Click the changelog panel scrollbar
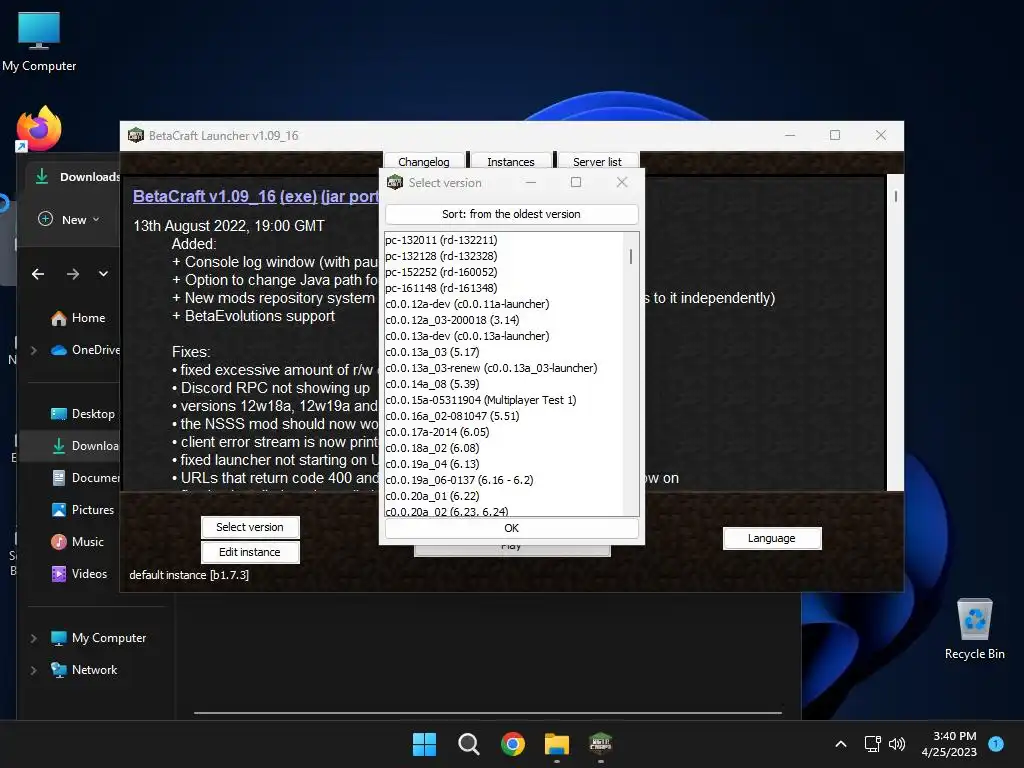The height and width of the screenshot is (768, 1024). [895, 196]
